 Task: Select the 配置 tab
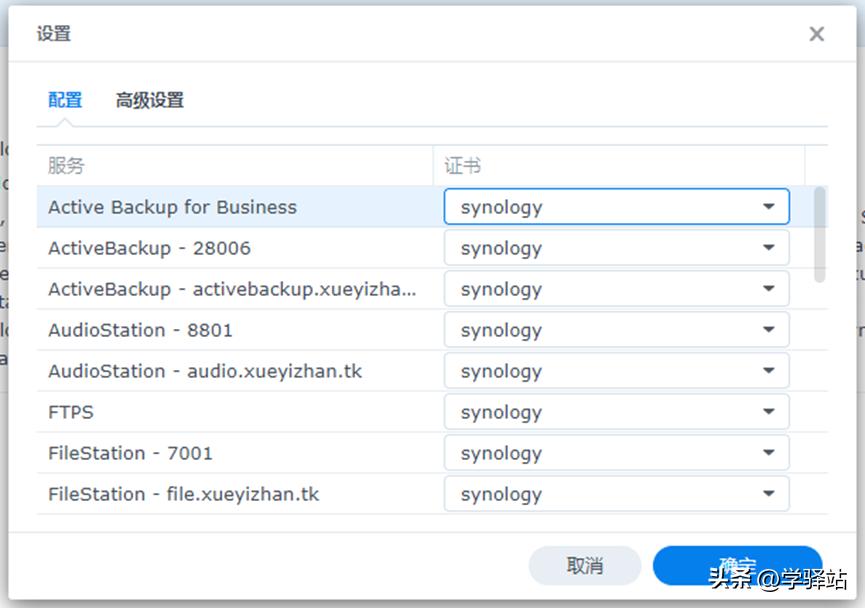[x=64, y=100]
